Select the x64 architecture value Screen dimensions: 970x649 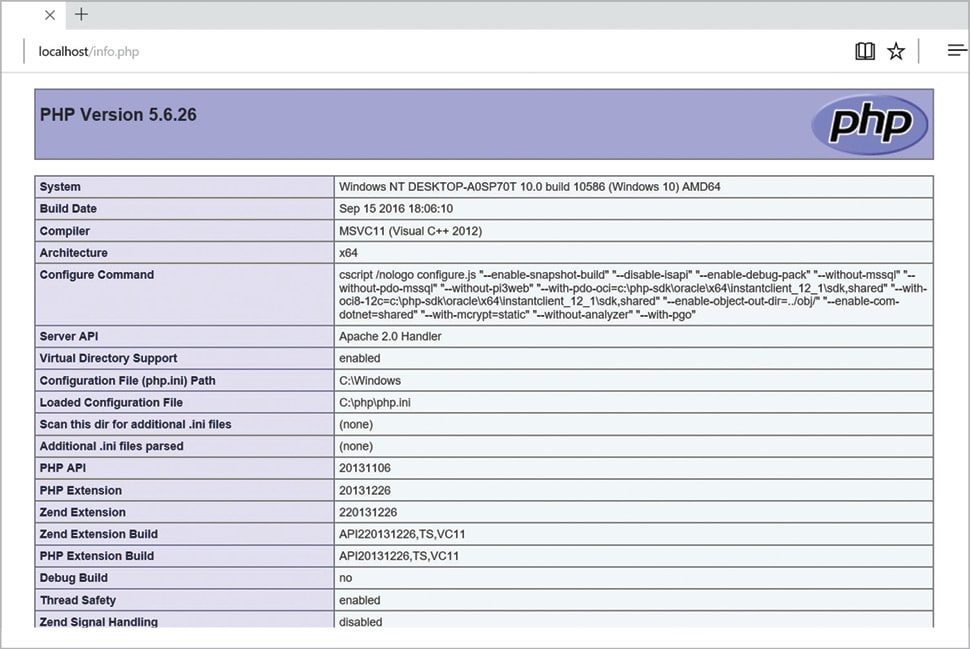click(348, 252)
